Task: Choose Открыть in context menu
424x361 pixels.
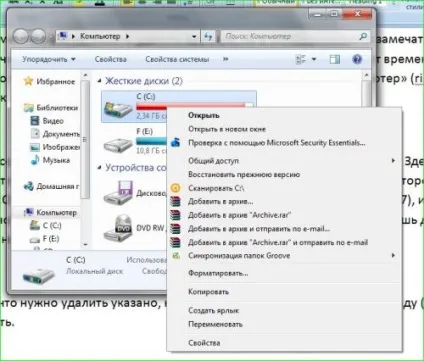Action: [x=204, y=115]
